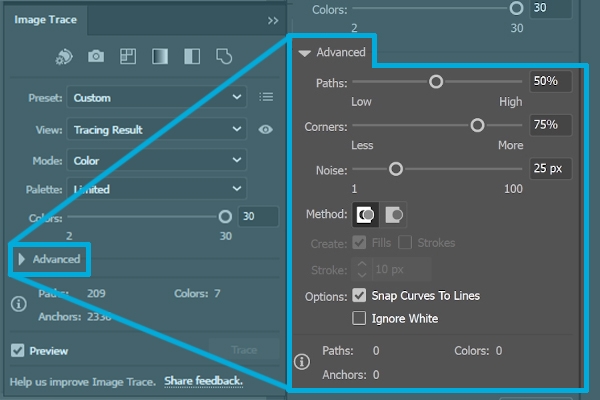Click the Auto-Color preset icon

(63, 57)
